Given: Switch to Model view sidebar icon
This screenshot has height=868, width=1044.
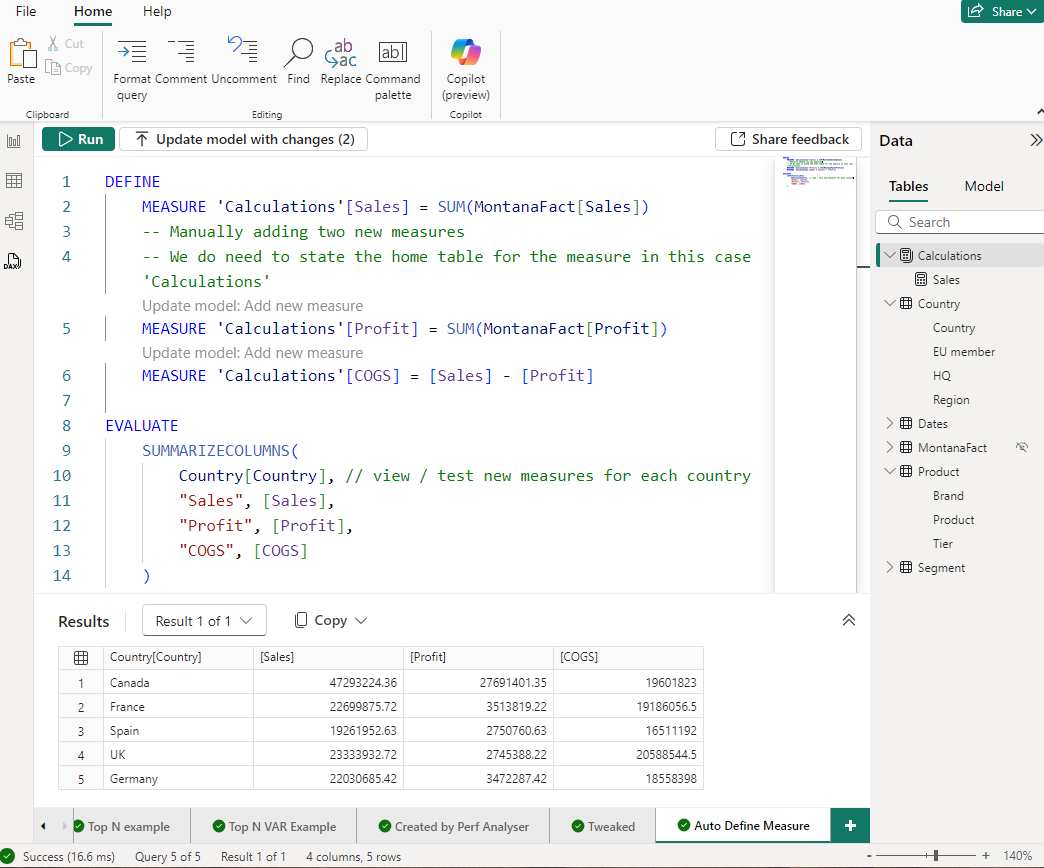Looking at the screenshot, I should coord(14,221).
